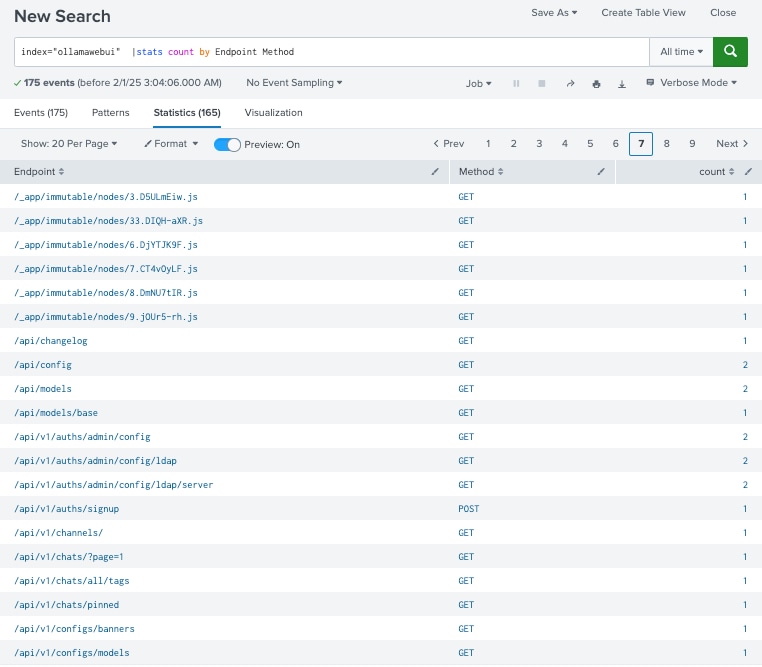Click count value for /api/models row
Screen dimensions: 762x667
745,389
